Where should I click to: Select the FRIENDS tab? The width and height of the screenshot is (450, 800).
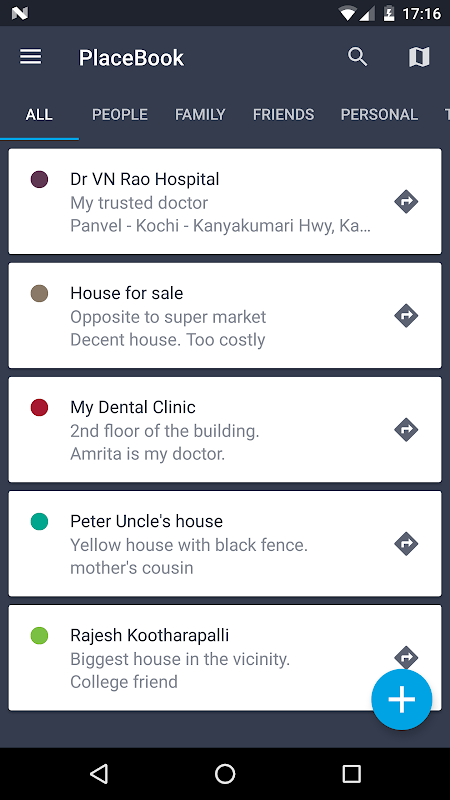[284, 114]
